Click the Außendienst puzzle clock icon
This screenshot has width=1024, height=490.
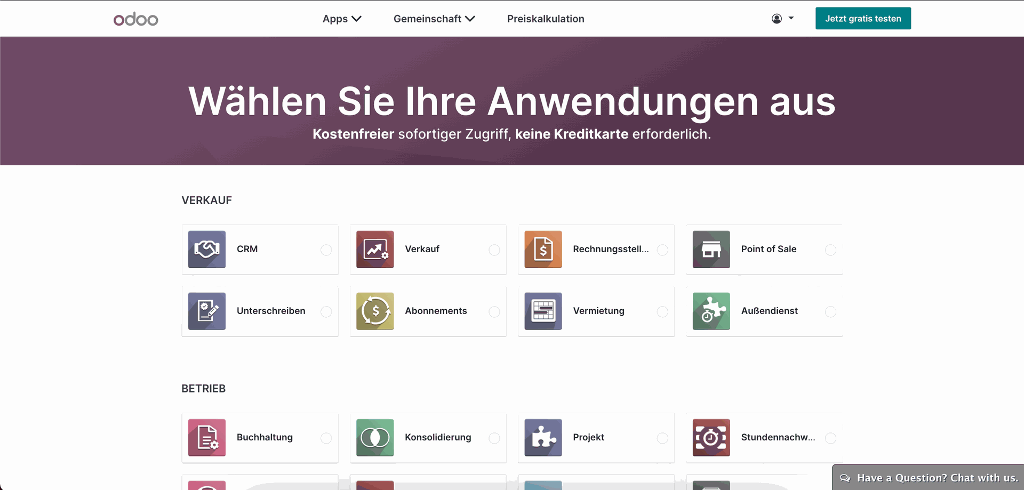711,311
